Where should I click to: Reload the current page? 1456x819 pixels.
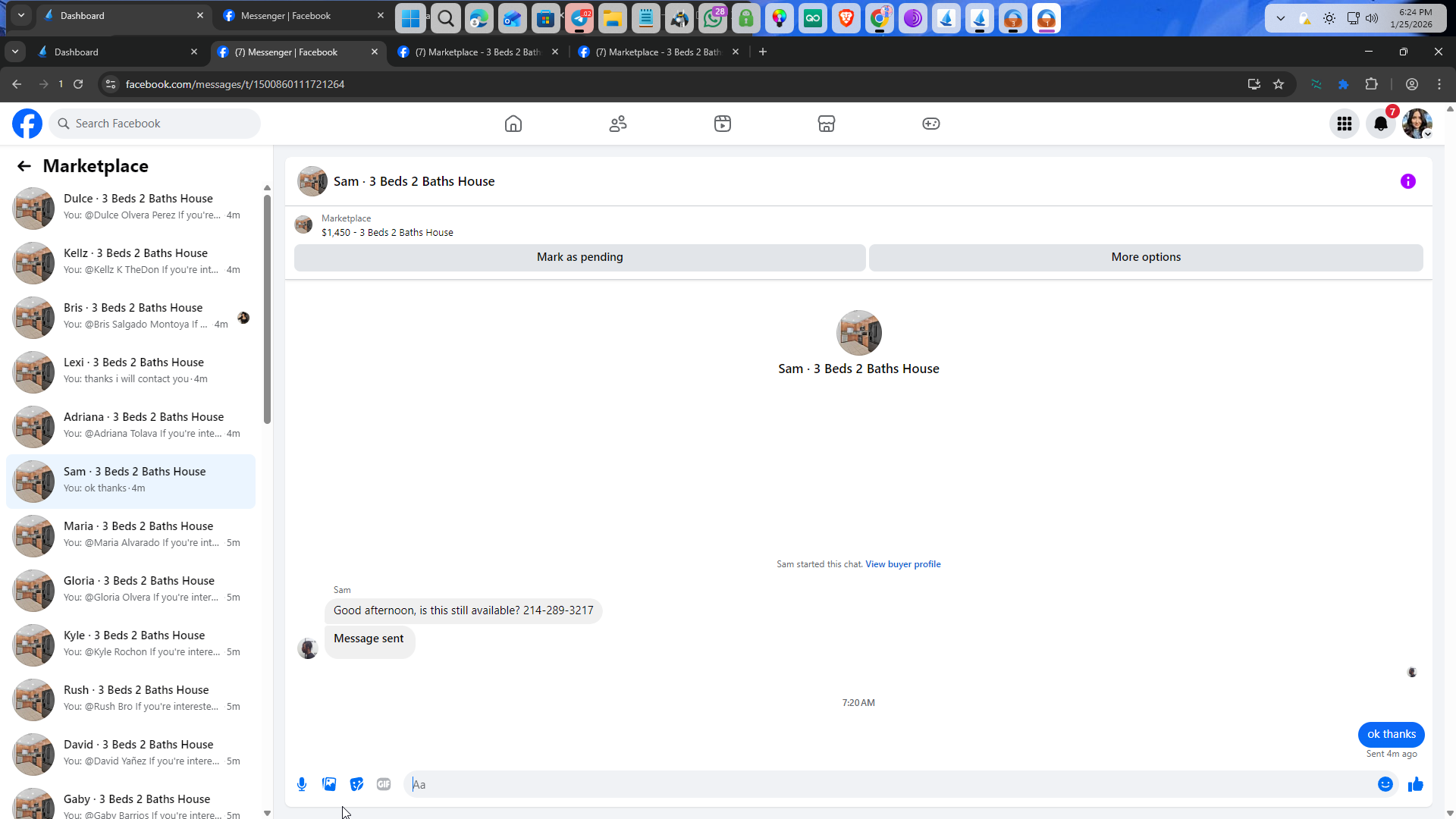click(x=78, y=84)
